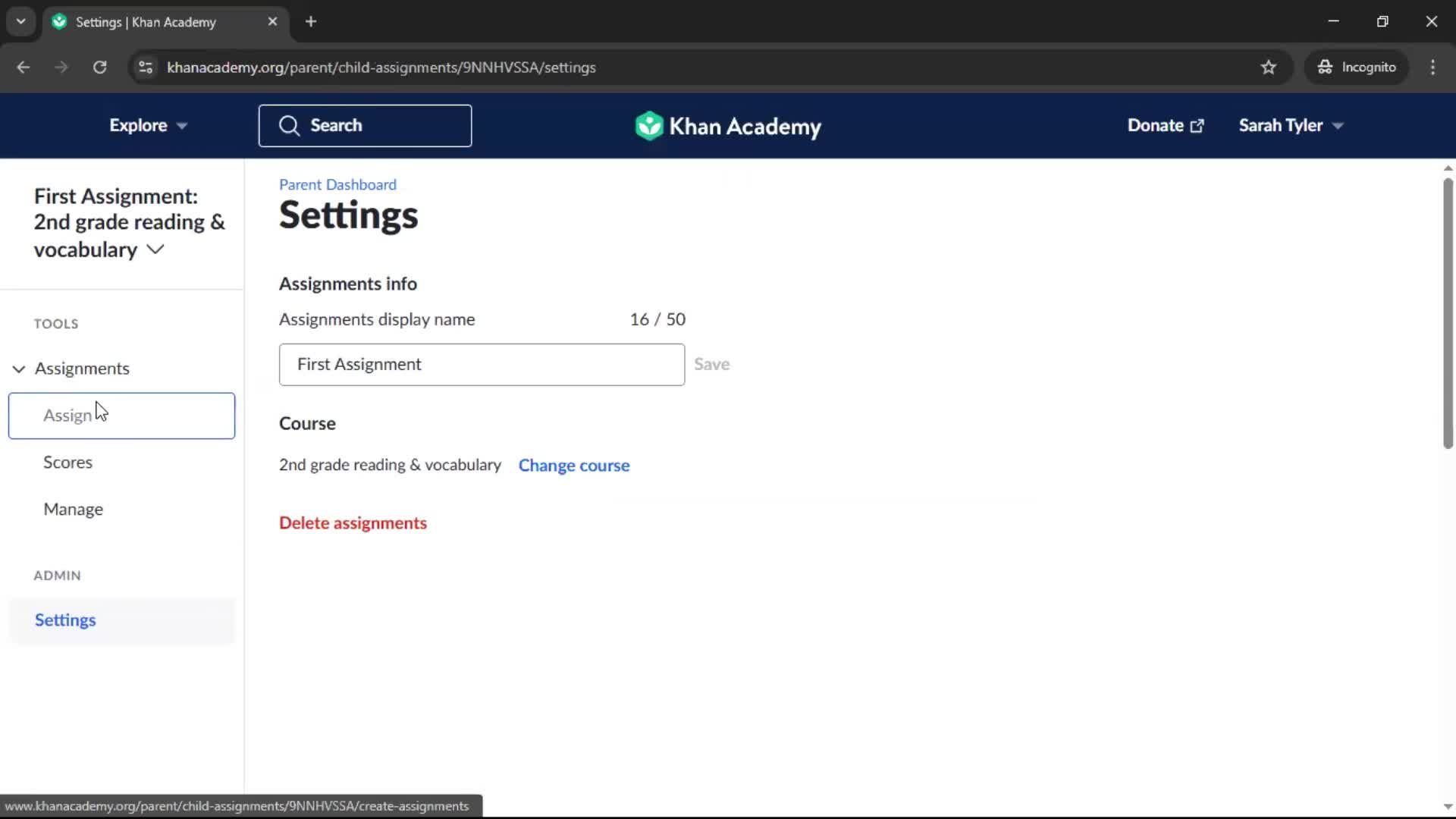The width and height of the screenshot is (1456, 819).
Task: Open a new browser tab
Action: pyautogui.click(x=311, y=21)
